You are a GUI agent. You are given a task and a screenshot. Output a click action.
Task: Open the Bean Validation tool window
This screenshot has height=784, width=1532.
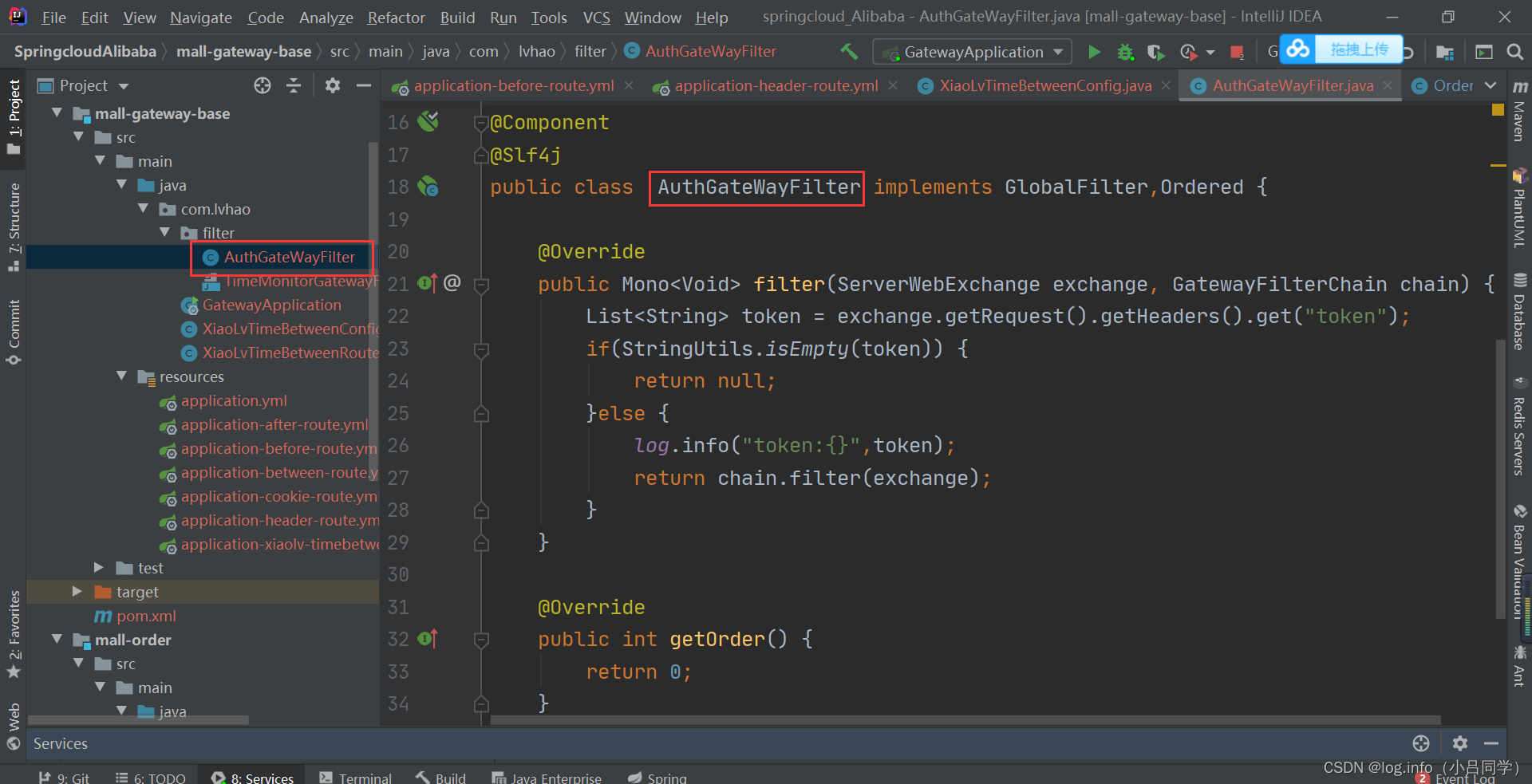pos(1519,561)
